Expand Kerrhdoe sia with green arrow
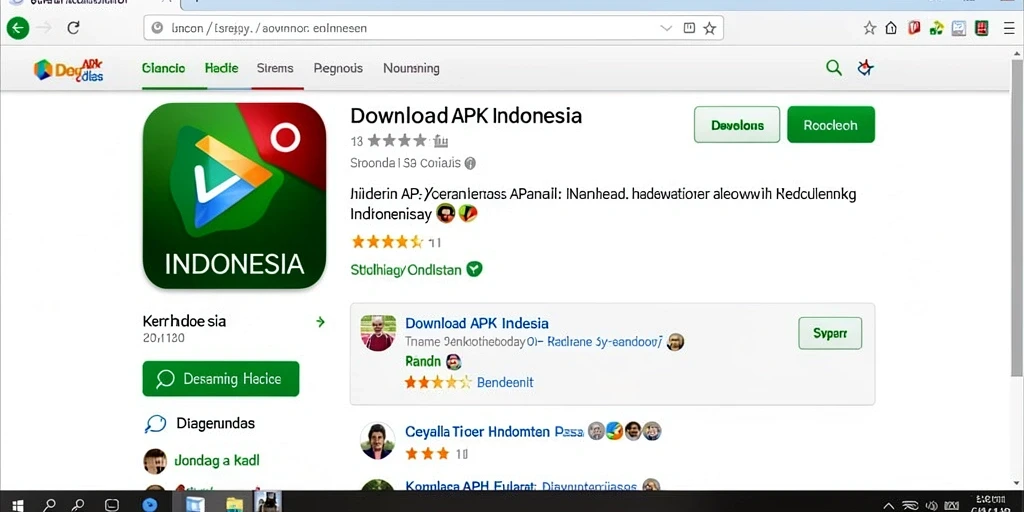The height and width of the screenshot is (512, 1024). [320, 321]
